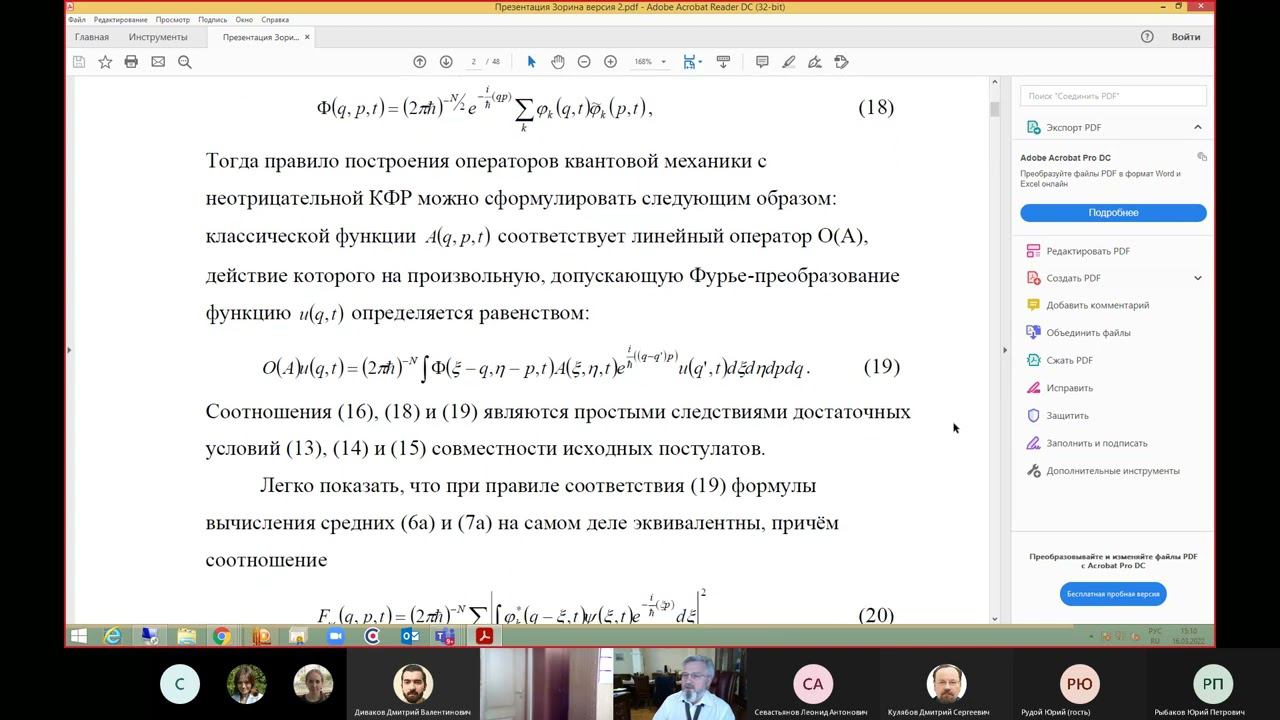
Task: Click the Войти sign-in button
Action: click(x=1186, y=37)
